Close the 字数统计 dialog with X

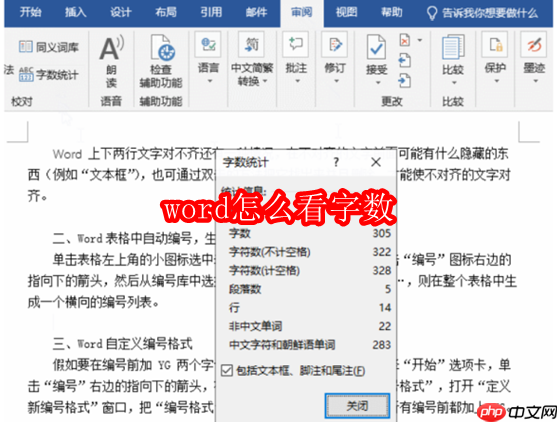[x=376, y=162]
